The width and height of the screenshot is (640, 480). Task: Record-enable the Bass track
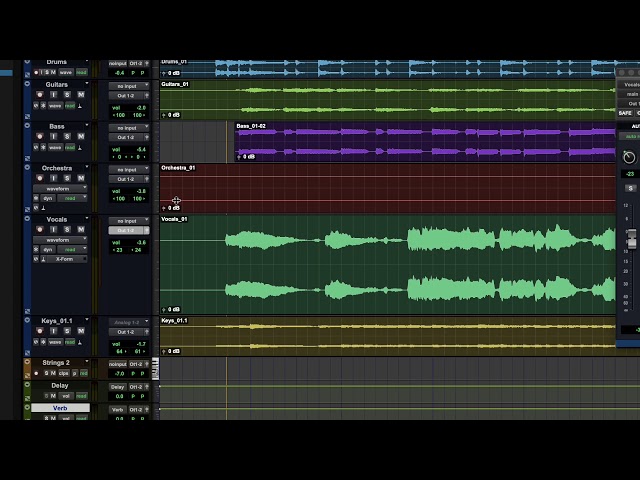click(x=40, y=136)
